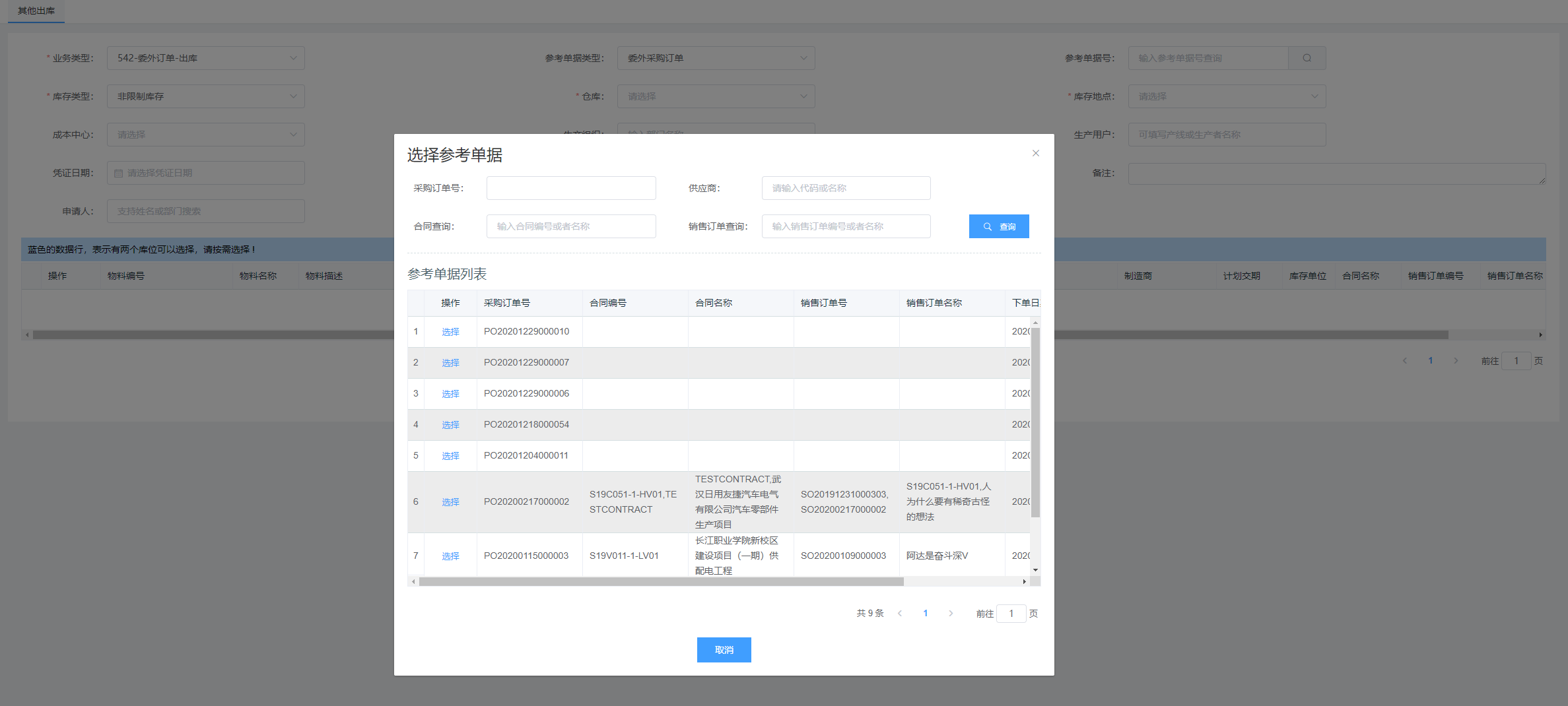This screenshot has width=1568, height=706.
Task: Focus the 供应商 input field
Action: [x=845, y=188]
